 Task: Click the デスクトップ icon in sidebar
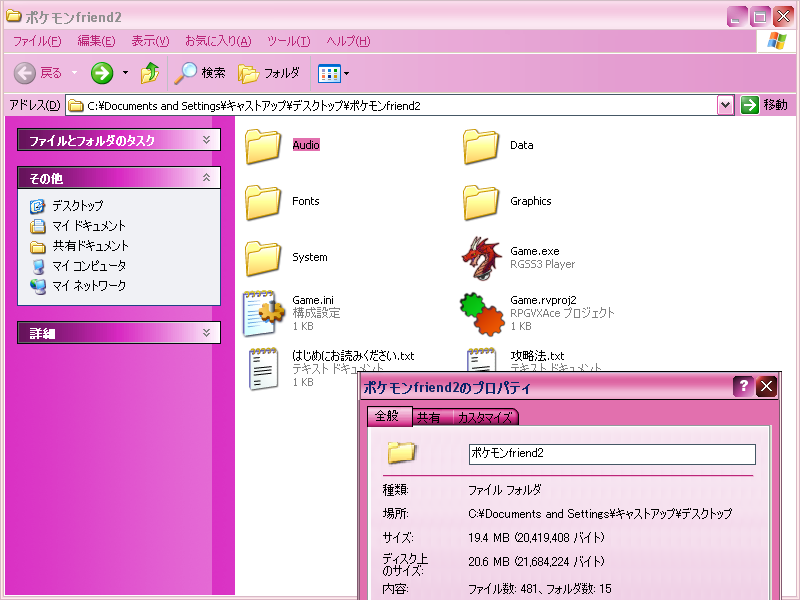pos(37,206)
